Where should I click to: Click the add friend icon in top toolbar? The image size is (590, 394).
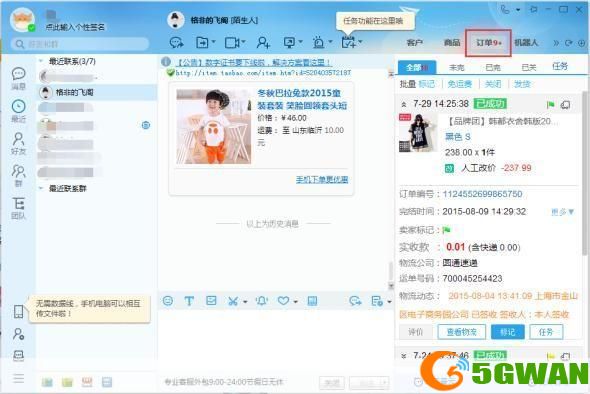[x=263, y=43]
